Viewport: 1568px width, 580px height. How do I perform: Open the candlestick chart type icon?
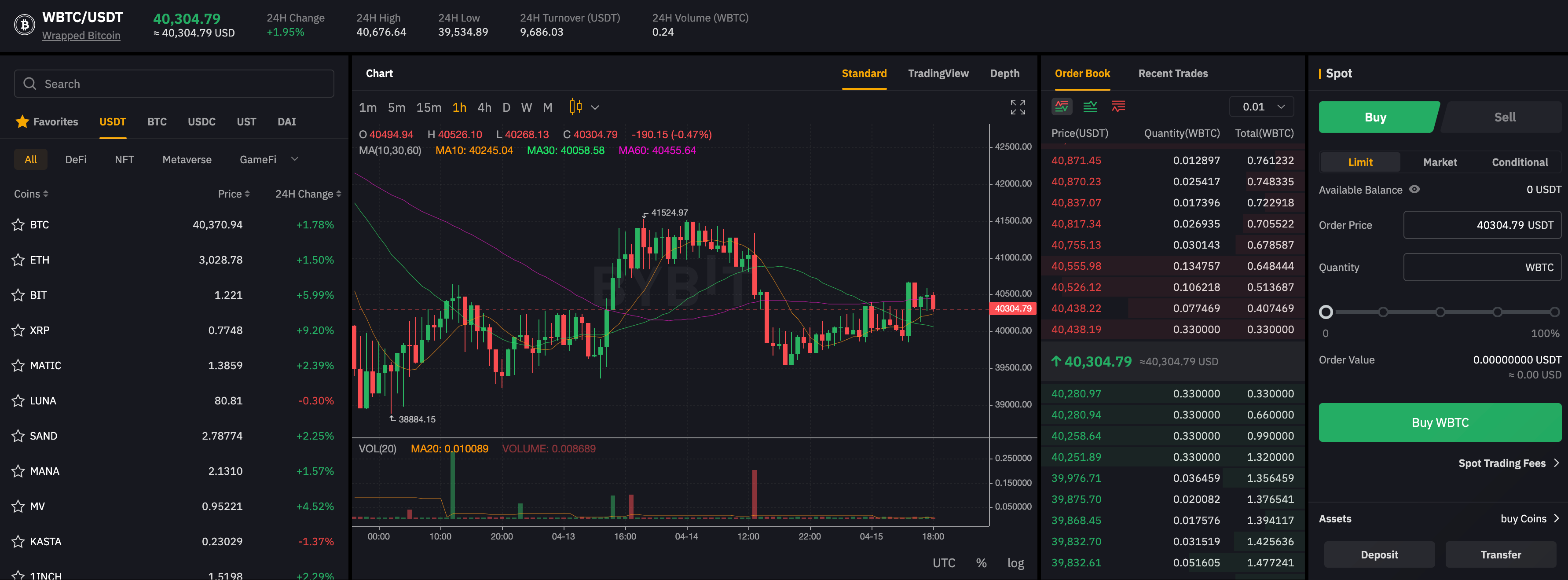click(575, 107)
